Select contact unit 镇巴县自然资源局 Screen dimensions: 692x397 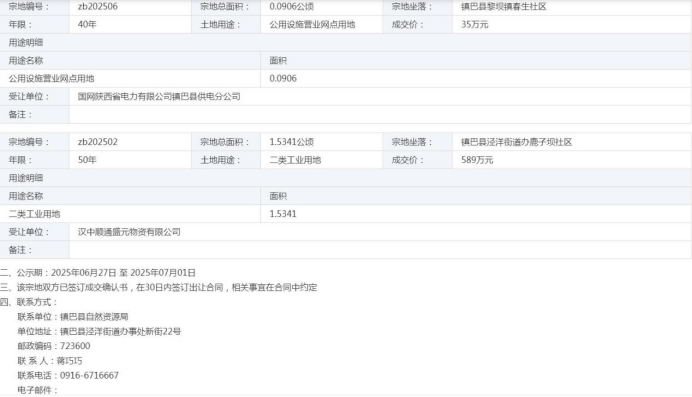click(x=94, y=317)
